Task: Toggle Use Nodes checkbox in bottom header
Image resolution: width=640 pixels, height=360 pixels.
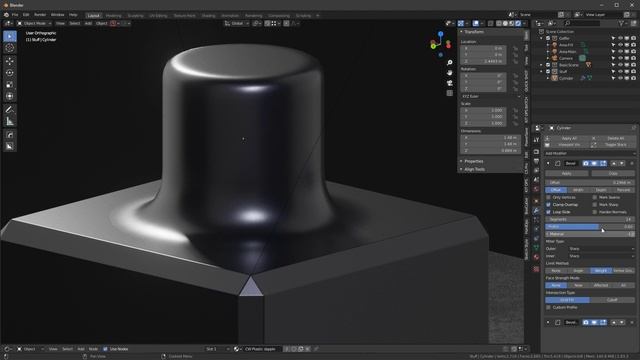Action: click(106, 349)
